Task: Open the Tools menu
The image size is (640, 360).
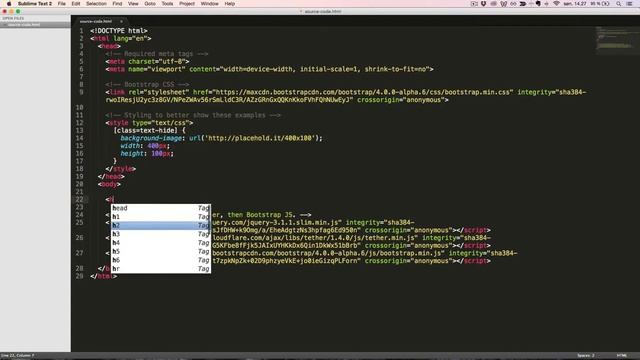Action: tap(167, 4)
